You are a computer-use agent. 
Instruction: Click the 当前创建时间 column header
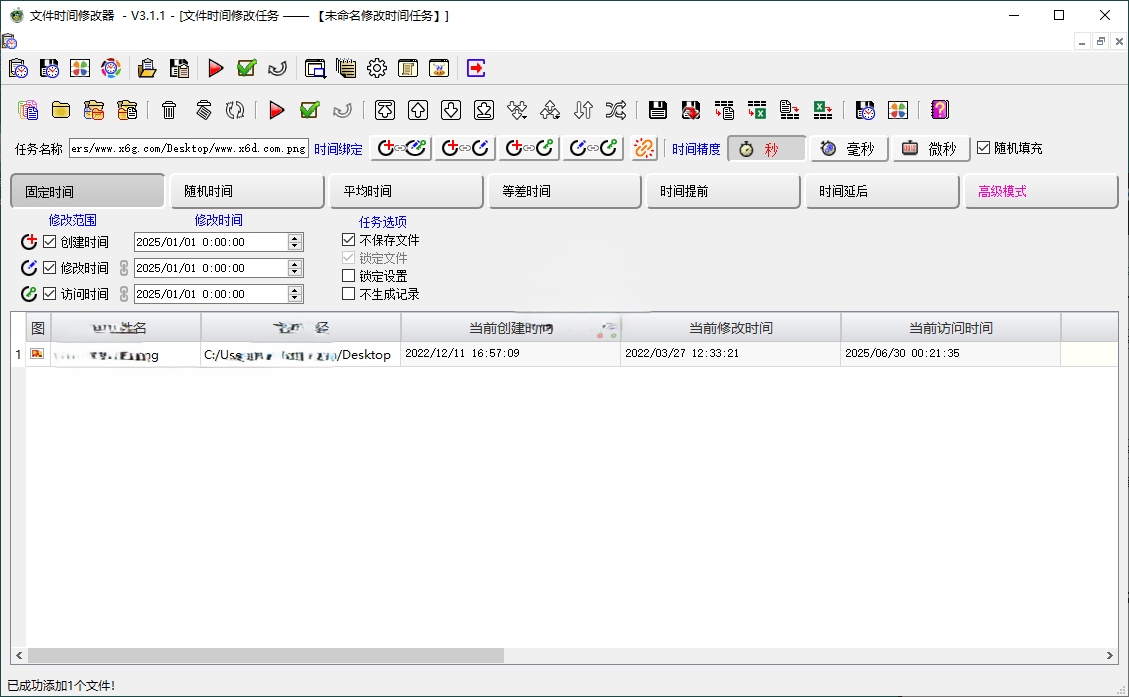(510, 328)
